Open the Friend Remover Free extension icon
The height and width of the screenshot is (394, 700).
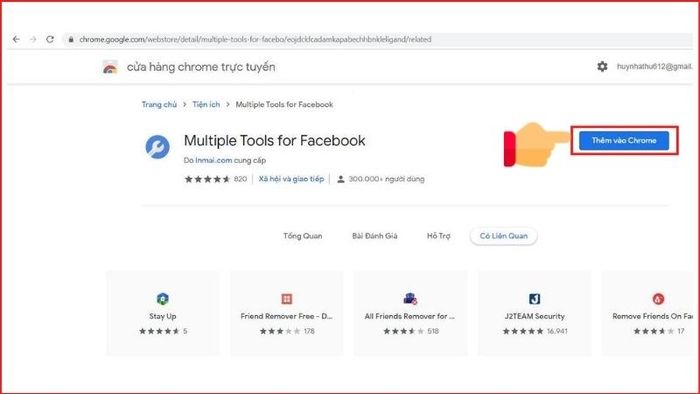(287, 299)
